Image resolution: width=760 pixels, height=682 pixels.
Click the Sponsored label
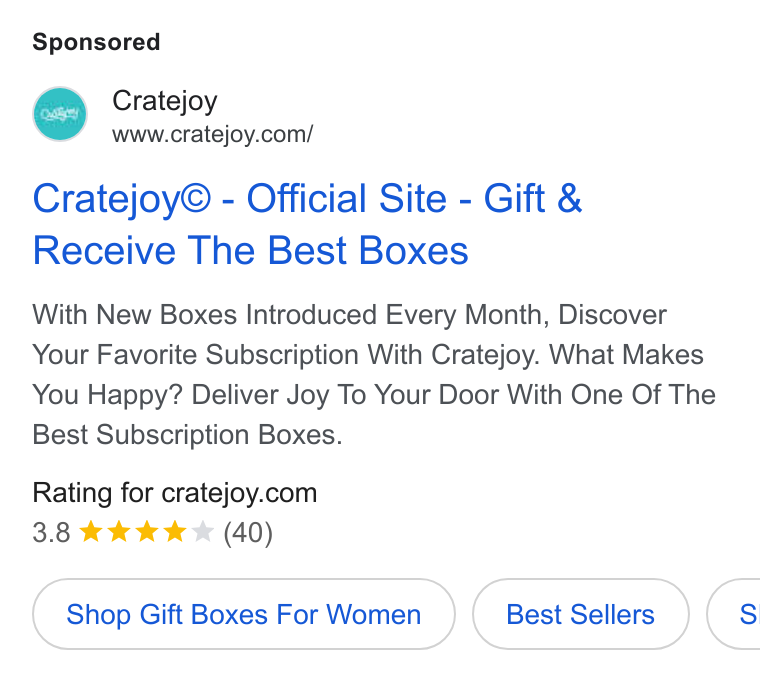click(96, 42)
